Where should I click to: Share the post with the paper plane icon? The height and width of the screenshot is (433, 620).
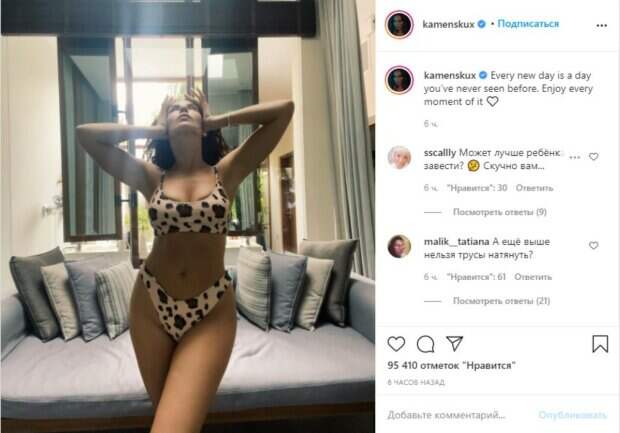click(454, 343)
